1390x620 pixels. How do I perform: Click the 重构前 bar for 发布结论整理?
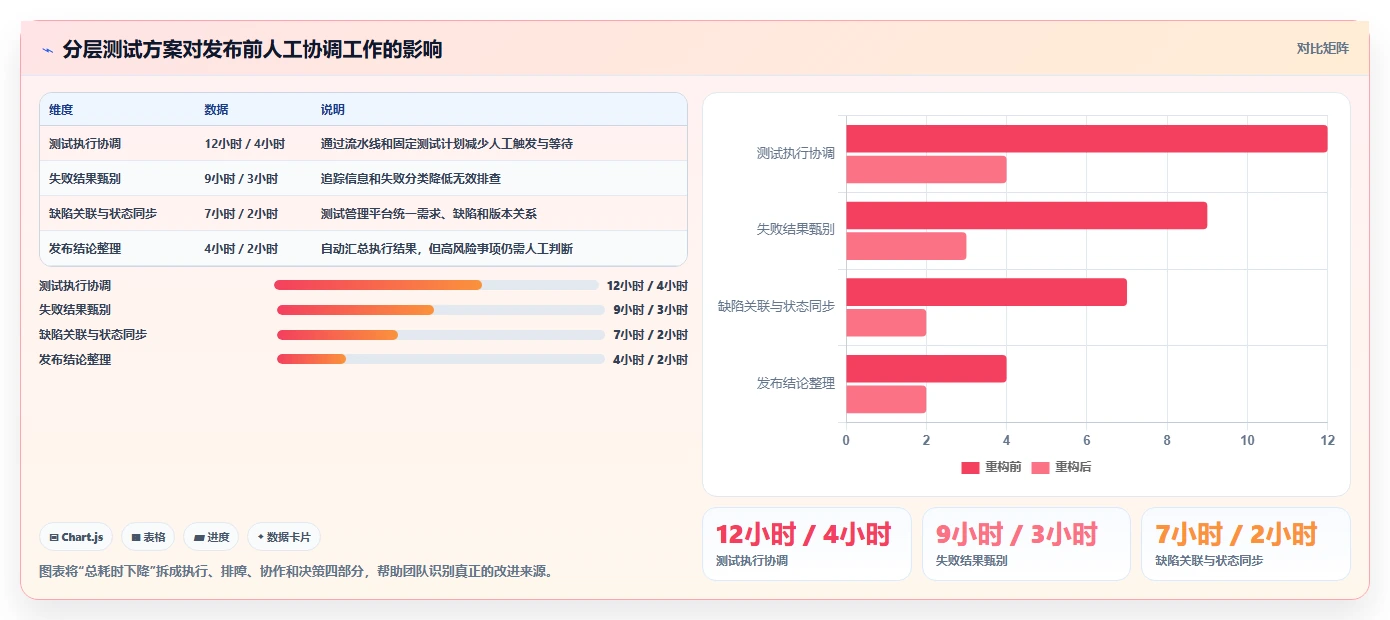pyautogui.click(x=926, y=368)
